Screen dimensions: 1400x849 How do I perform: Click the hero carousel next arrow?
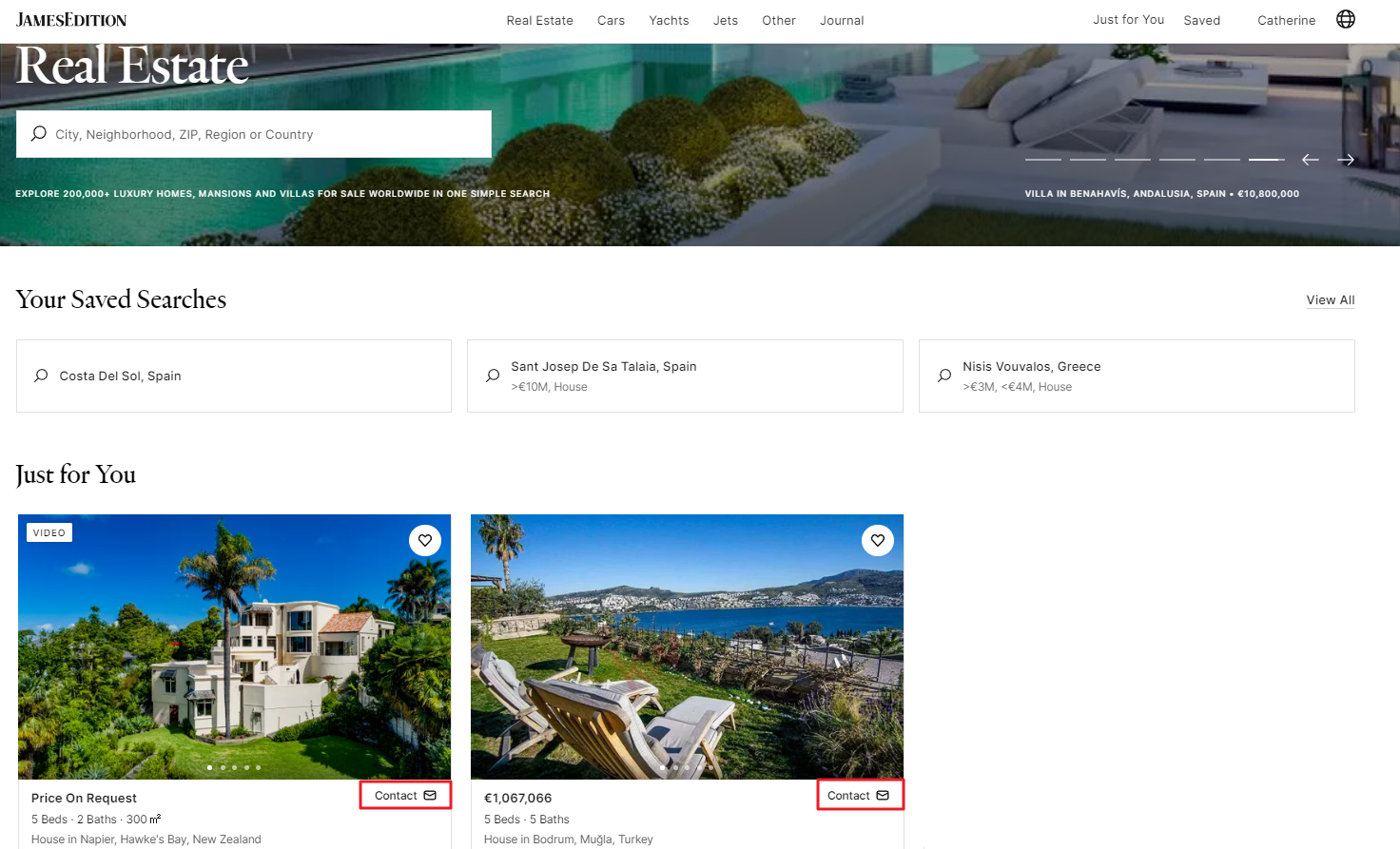[1345, 160]
